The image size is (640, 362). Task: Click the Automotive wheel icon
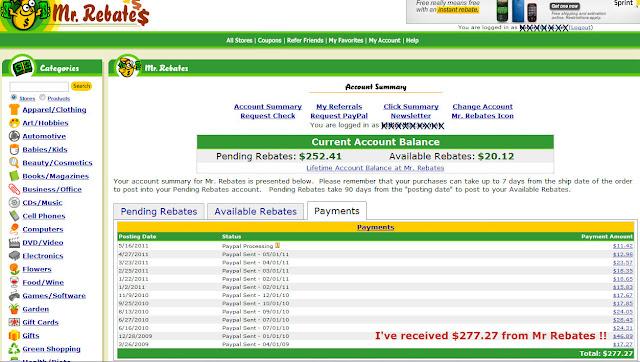click(14, 136)
